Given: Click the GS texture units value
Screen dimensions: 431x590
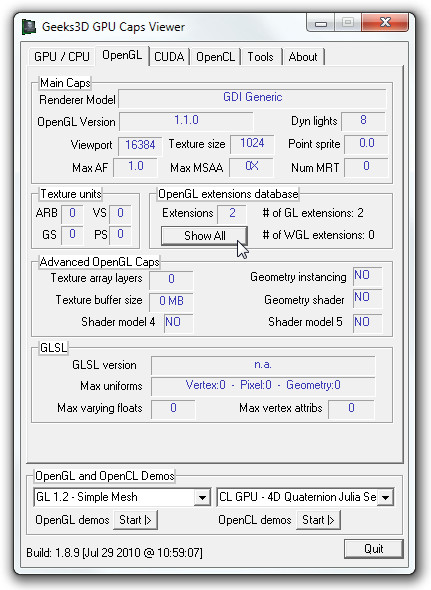Looking at the screenshot, I should [72, 235].
